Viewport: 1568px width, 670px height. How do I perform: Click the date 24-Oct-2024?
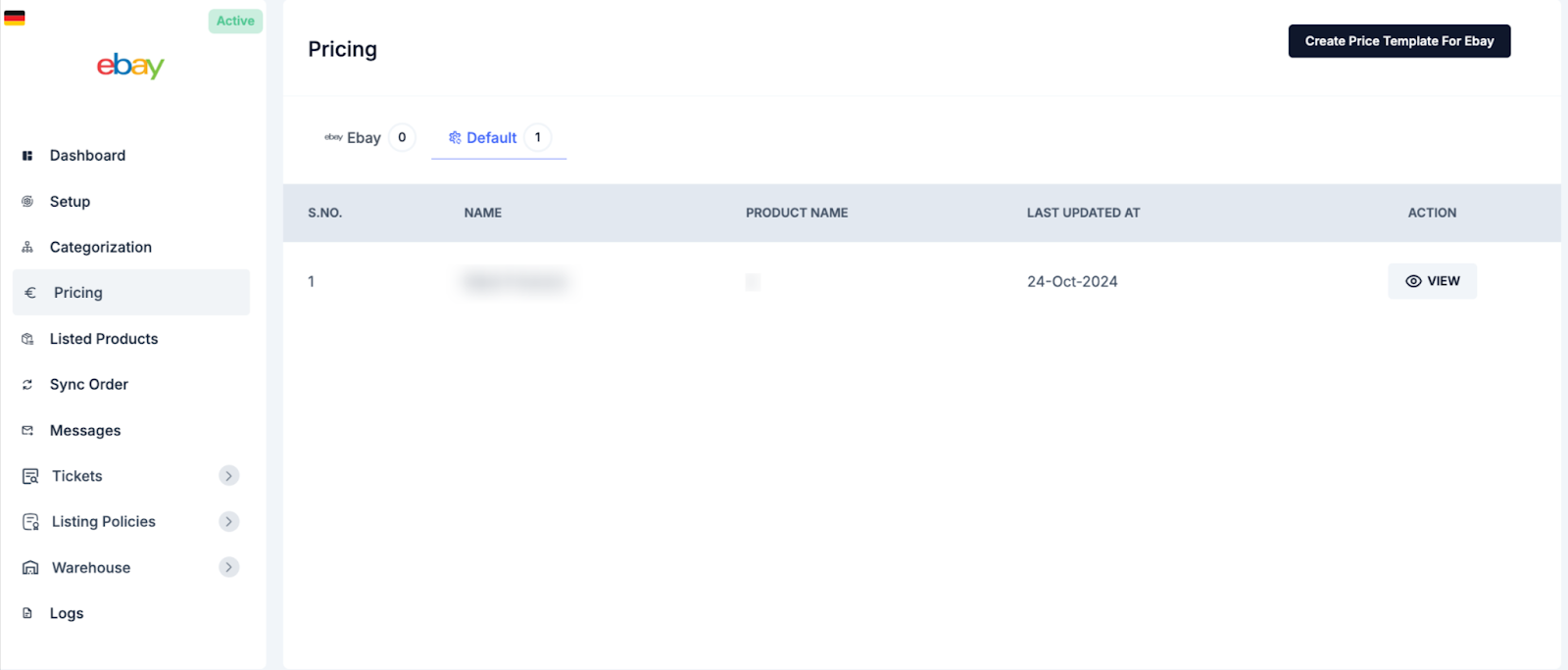point(1072,281)
